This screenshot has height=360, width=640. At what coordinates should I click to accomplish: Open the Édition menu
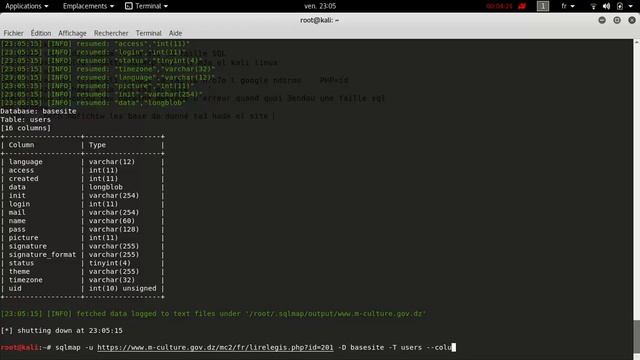pos(41,33)
